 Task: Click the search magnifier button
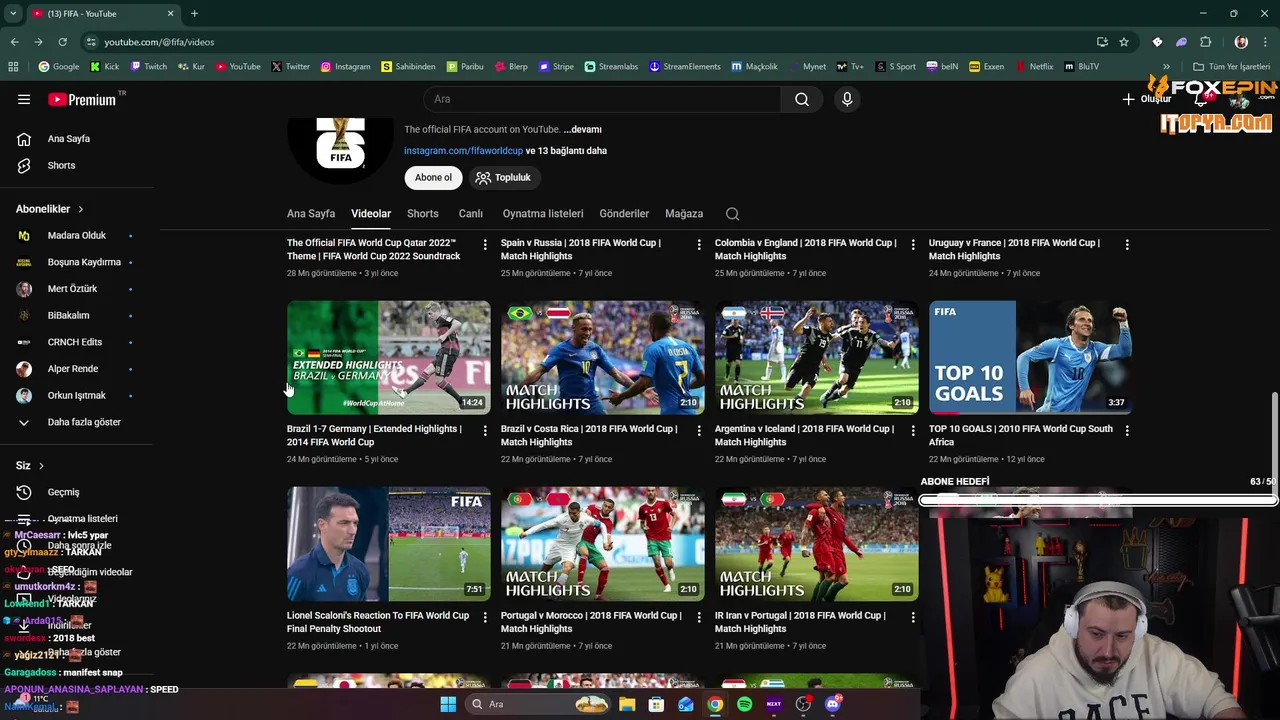pyautogui.click(x=802, y=99)
